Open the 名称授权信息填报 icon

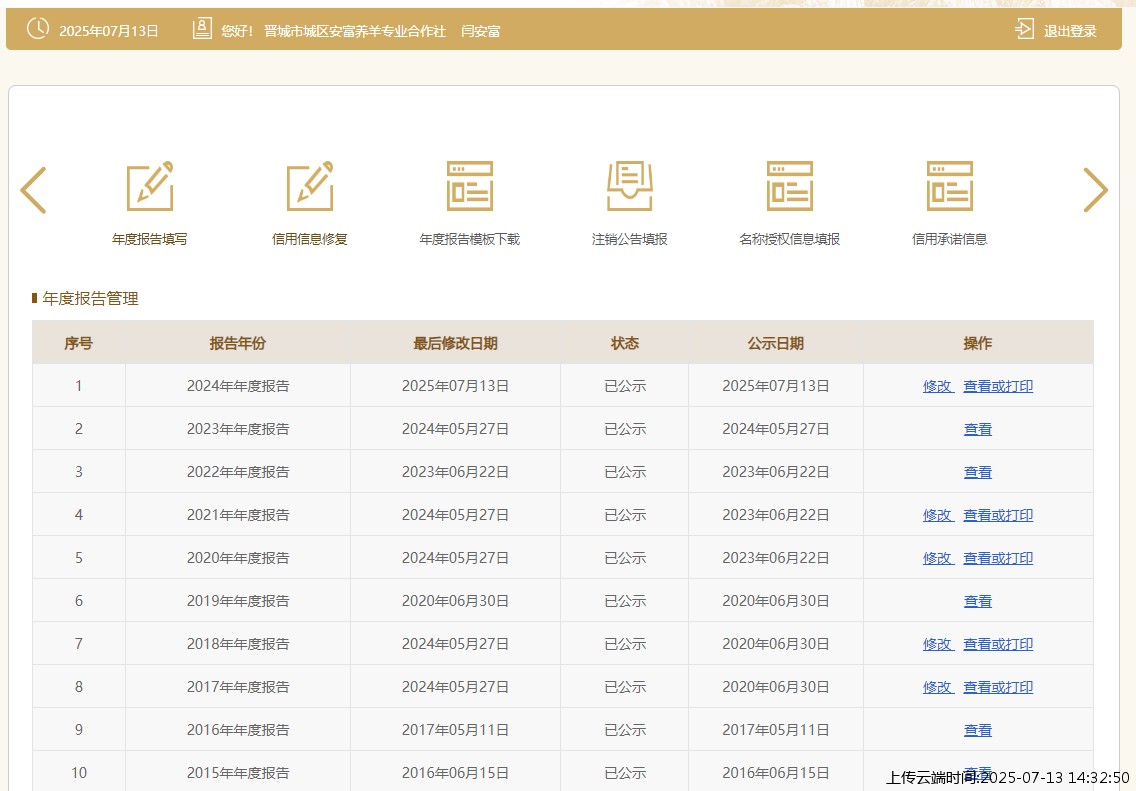tap(790, 186)
